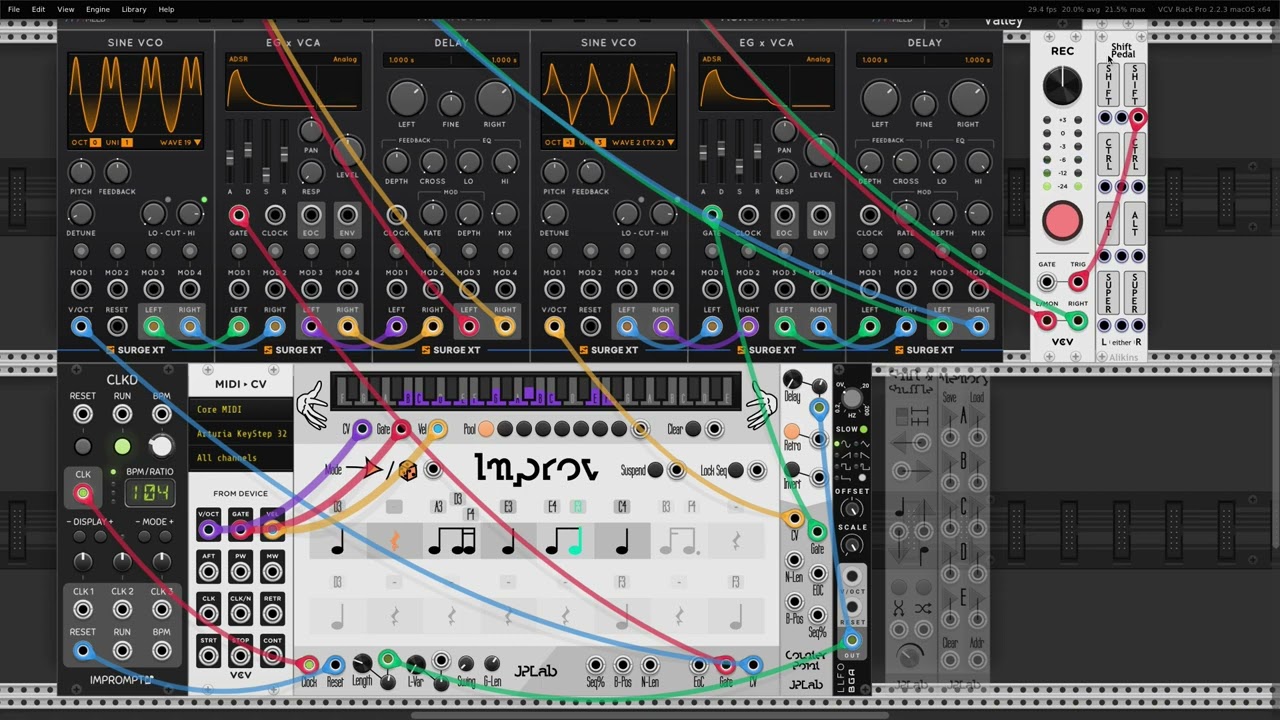The width and height of the screenshot is (1280, 720).
Task: Click the STRT port on MIDI-CV
Action: point(208,655)
